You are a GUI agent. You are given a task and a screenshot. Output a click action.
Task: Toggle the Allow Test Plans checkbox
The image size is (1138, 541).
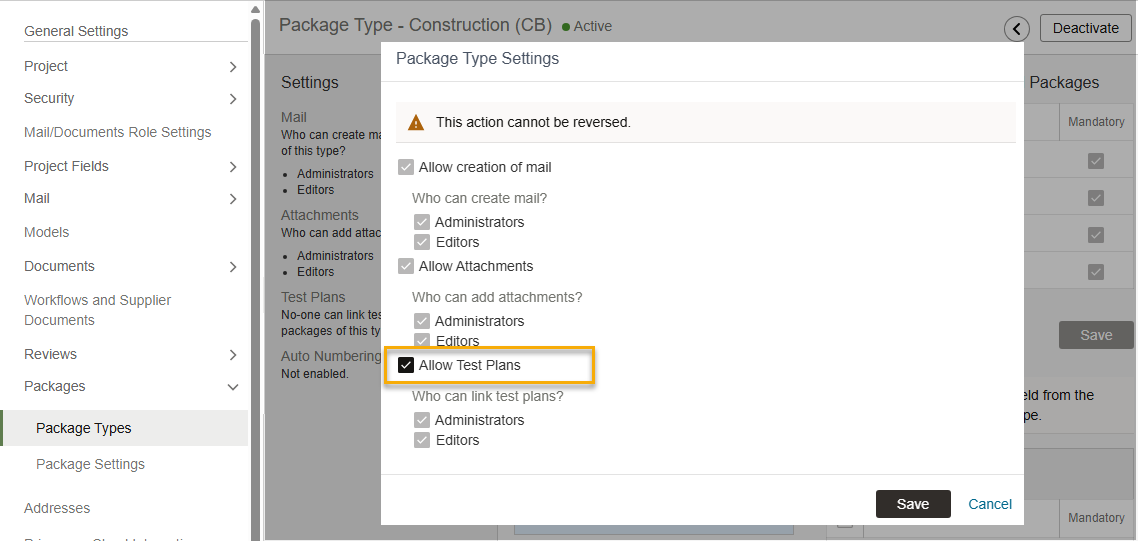point(406,366)
